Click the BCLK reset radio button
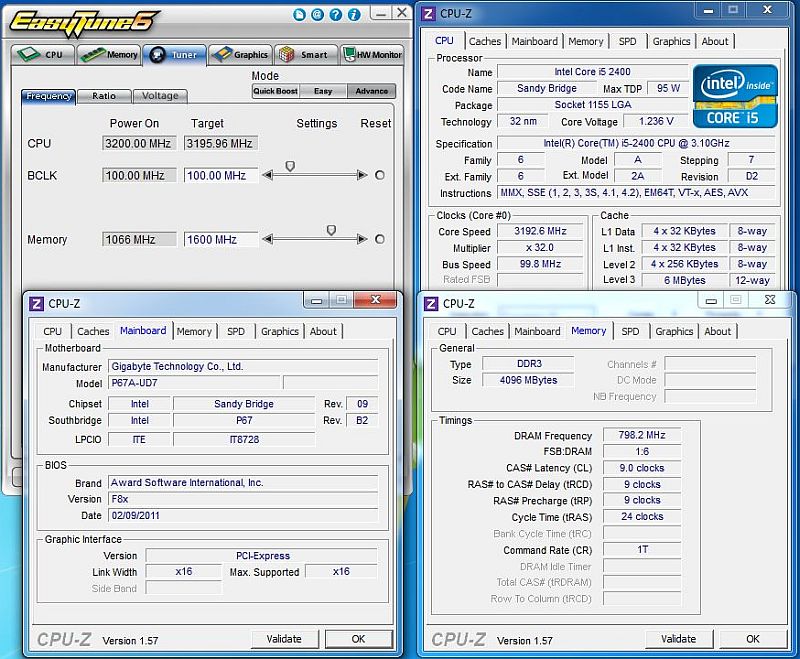Viewport: 800px width, 659px height. point(380,175)
